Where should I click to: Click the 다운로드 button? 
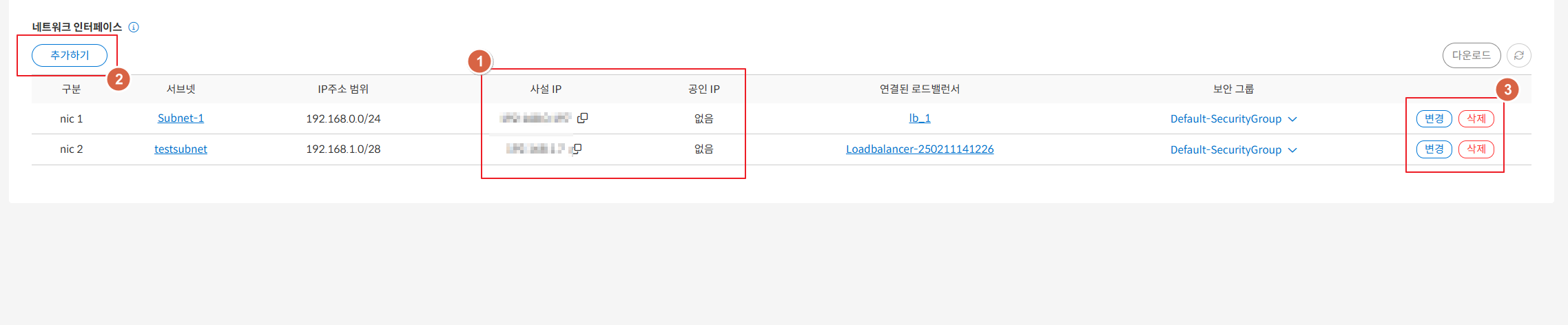[x=1471, y=56]
